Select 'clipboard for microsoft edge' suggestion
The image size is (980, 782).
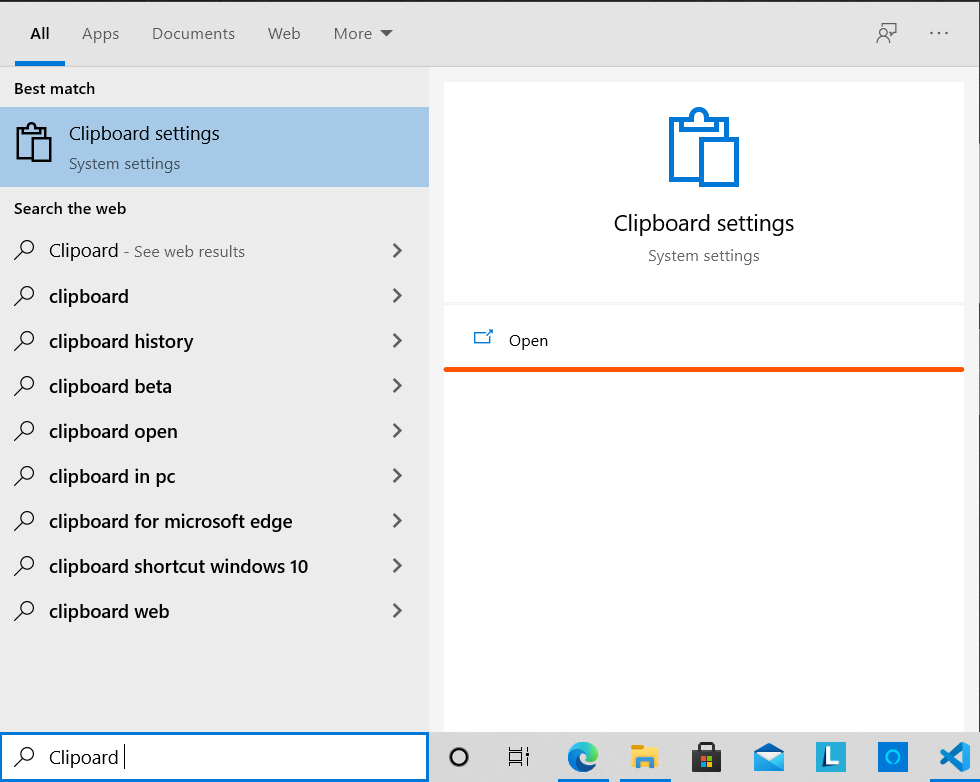tap(214, 521)
